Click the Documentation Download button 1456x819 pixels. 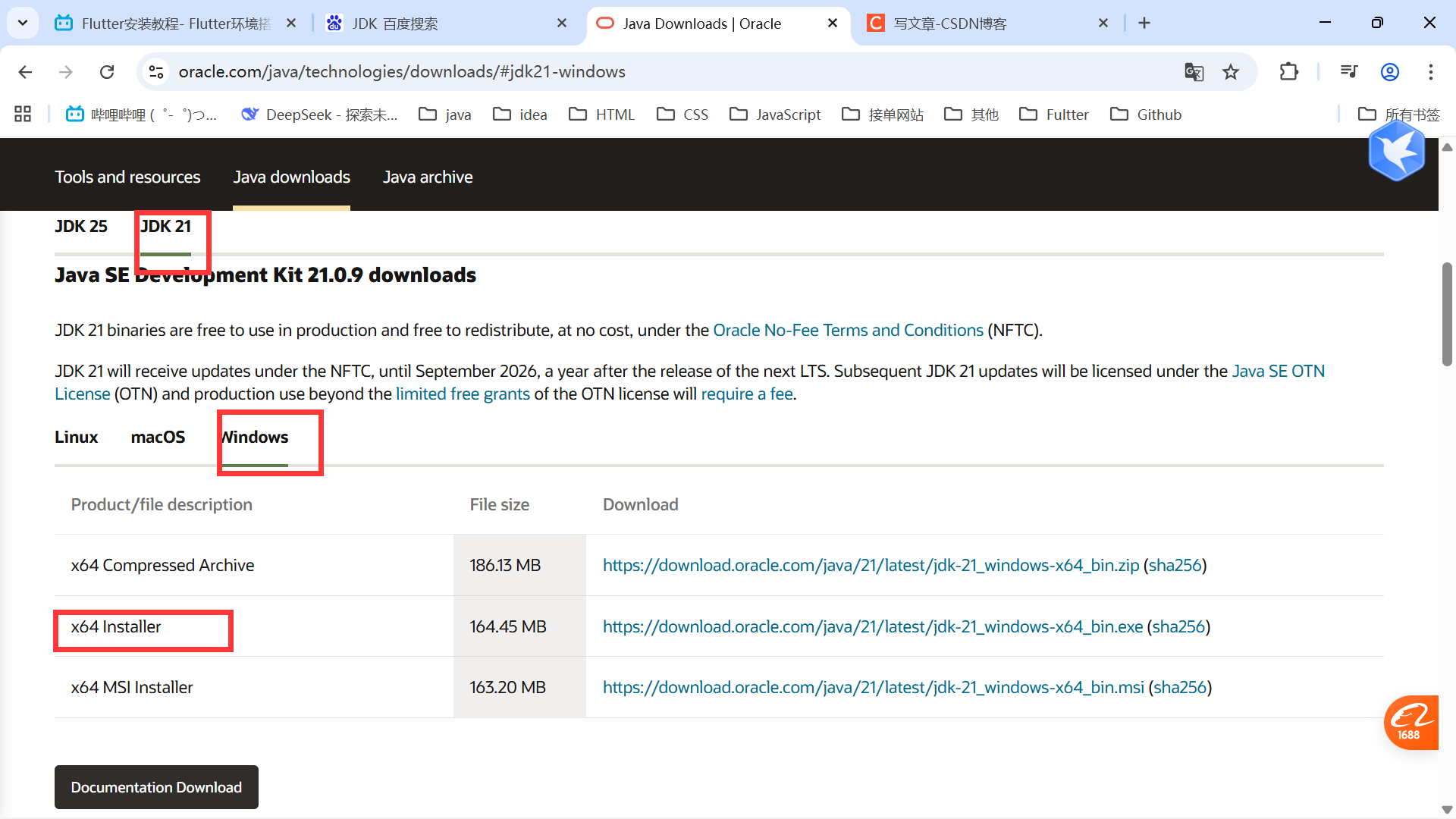(156, 787)
